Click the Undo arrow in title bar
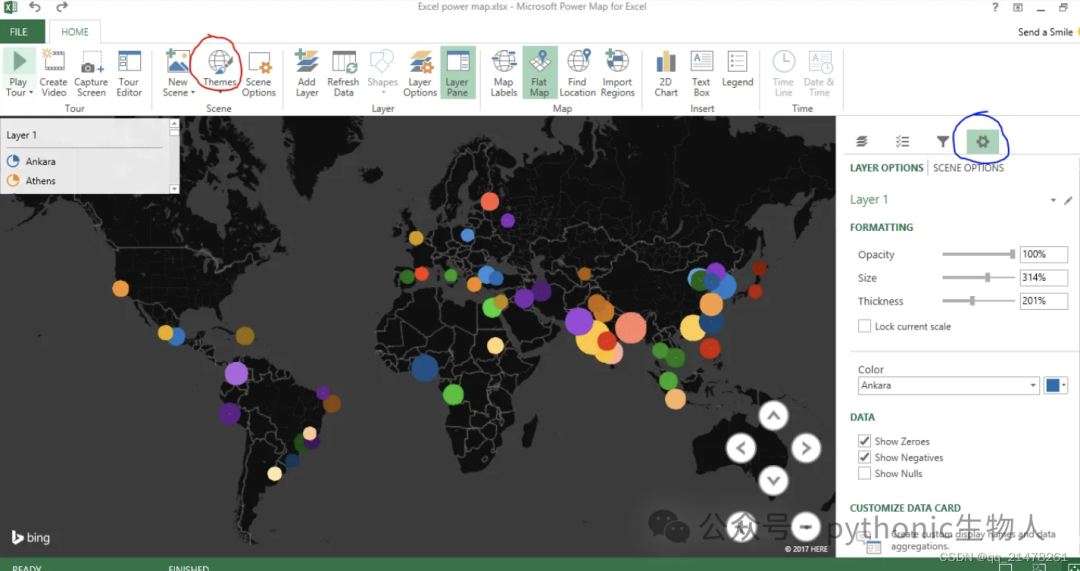This screenshot has height=571, width=1080. [x=34, y=8]
